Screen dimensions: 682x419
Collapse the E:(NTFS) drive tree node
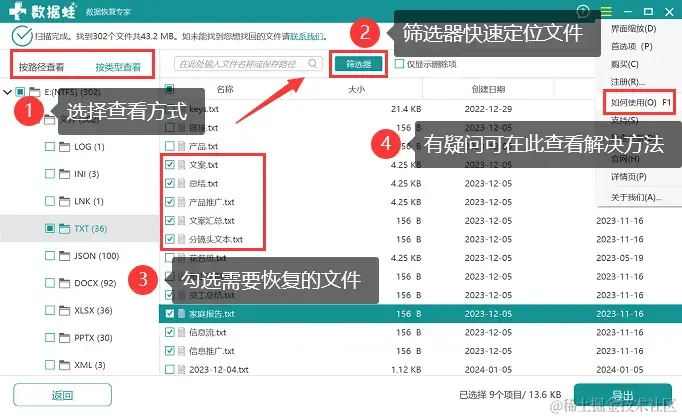click(x=7, y=92)
